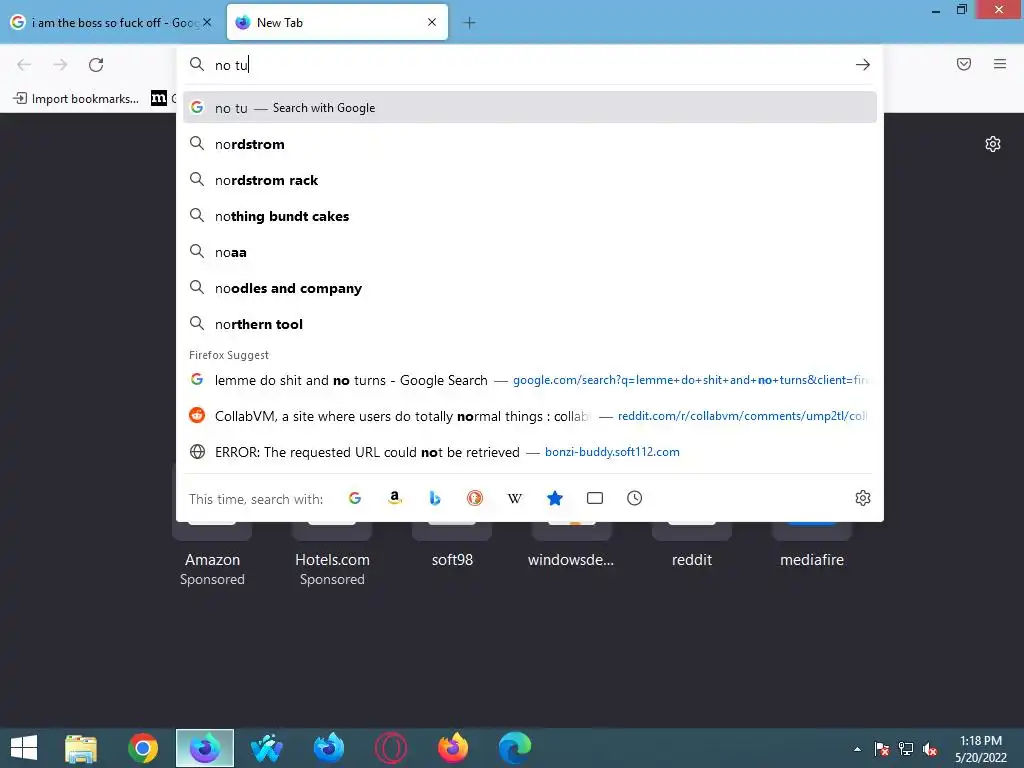1024x768 pixels.
Task: Click the back navigation arrow
Action: pos(24,64)
